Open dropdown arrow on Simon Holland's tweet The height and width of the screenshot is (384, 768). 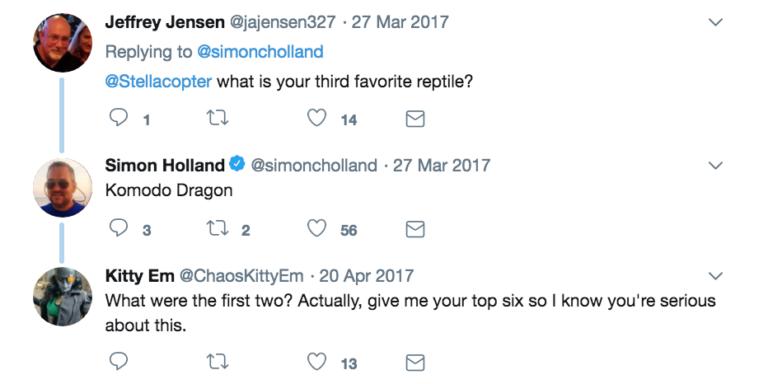point(716,166)
